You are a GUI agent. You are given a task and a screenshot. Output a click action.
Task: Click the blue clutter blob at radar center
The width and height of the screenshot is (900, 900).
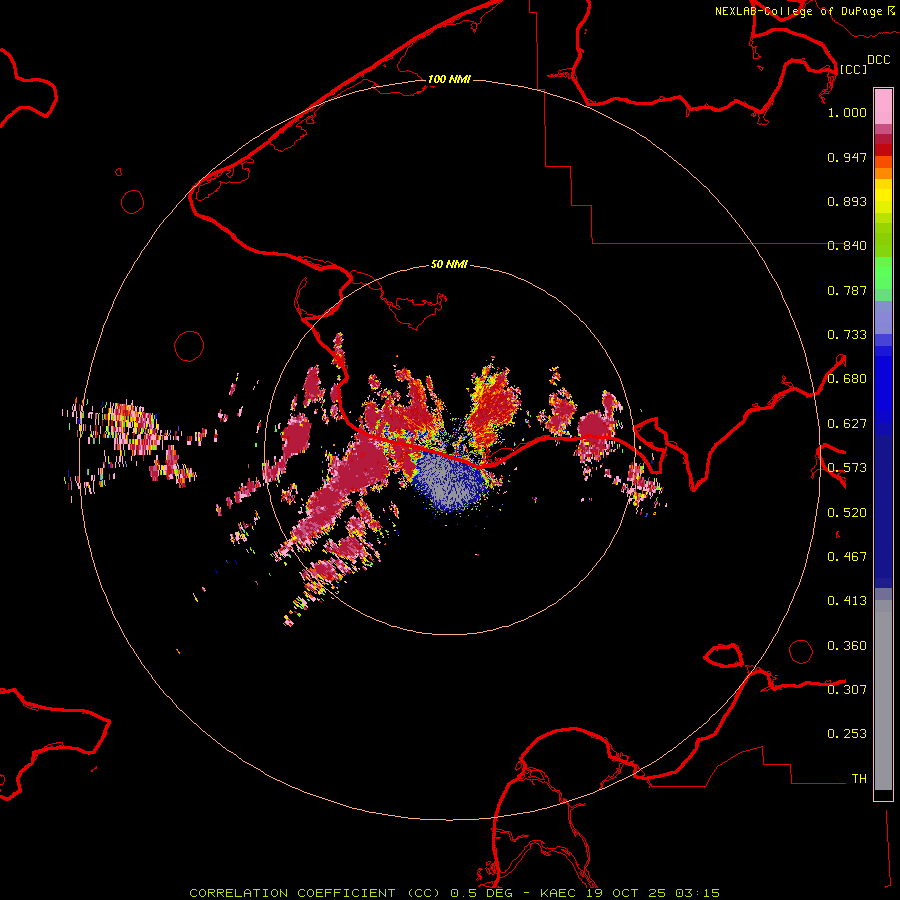449,480
